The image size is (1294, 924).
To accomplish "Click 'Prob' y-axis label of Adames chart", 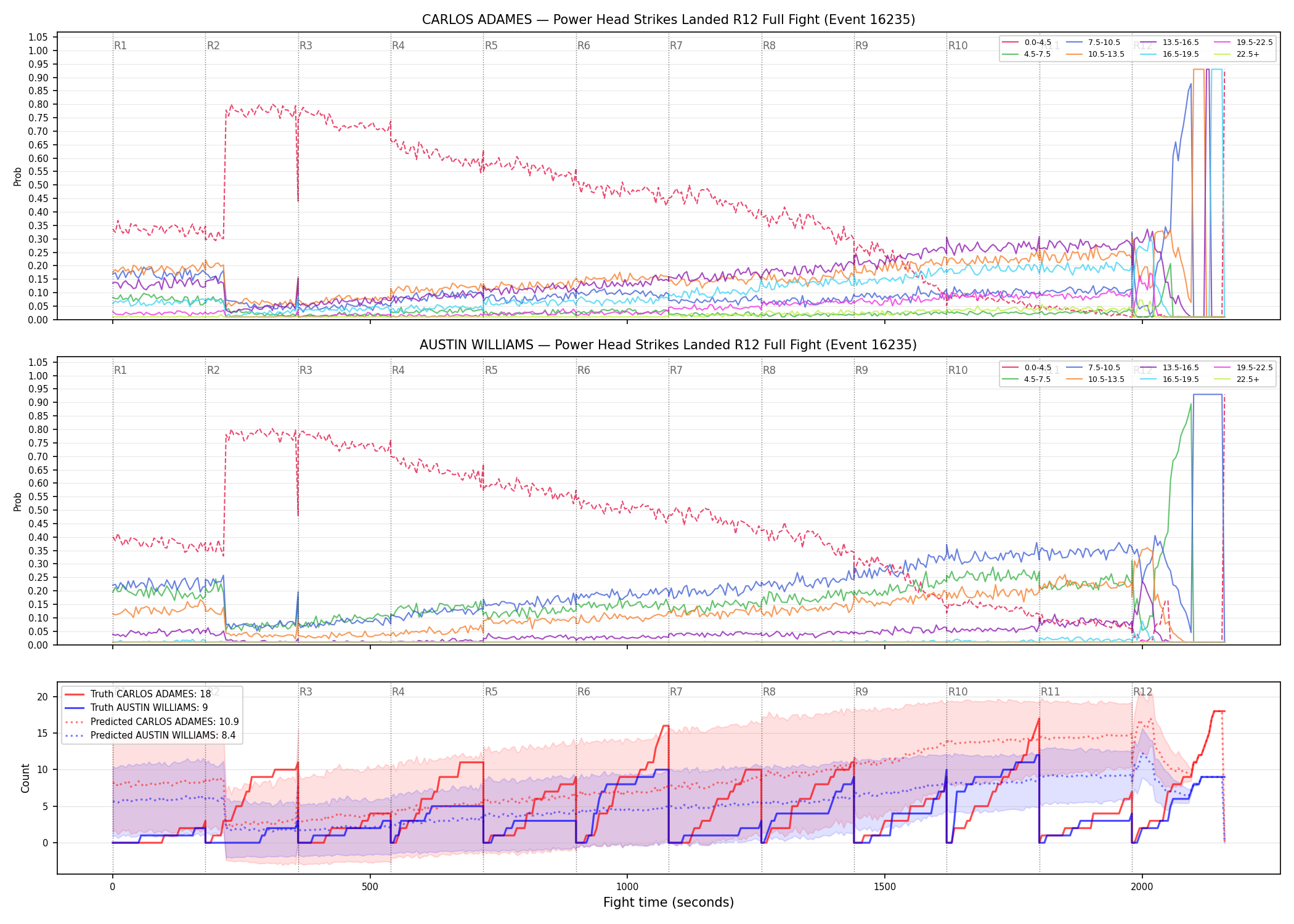I will (18, 177).
